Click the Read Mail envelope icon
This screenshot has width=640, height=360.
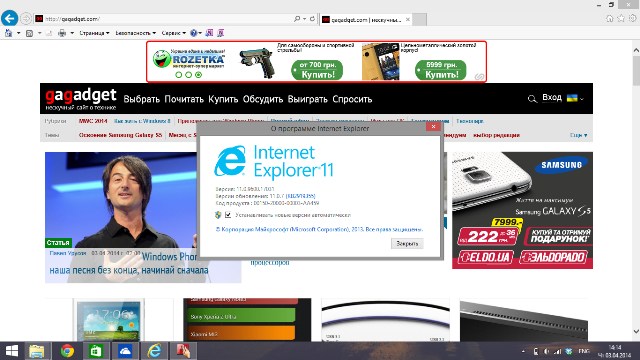pos(49,33)
